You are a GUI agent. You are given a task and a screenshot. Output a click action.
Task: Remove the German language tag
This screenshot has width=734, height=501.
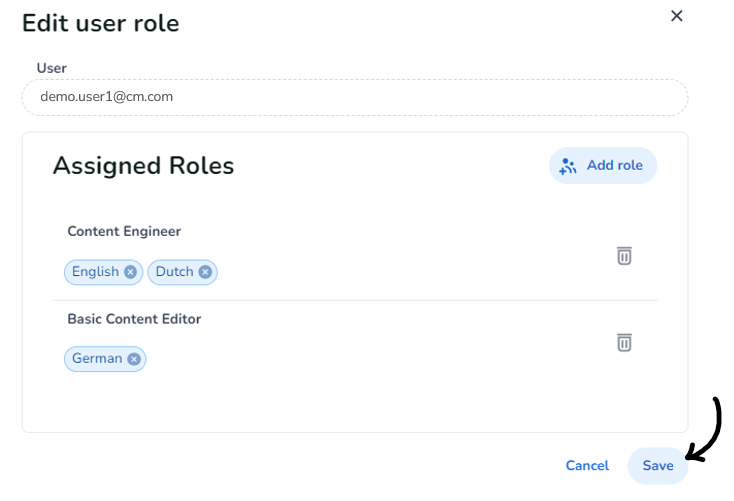(x=134, y=359)
